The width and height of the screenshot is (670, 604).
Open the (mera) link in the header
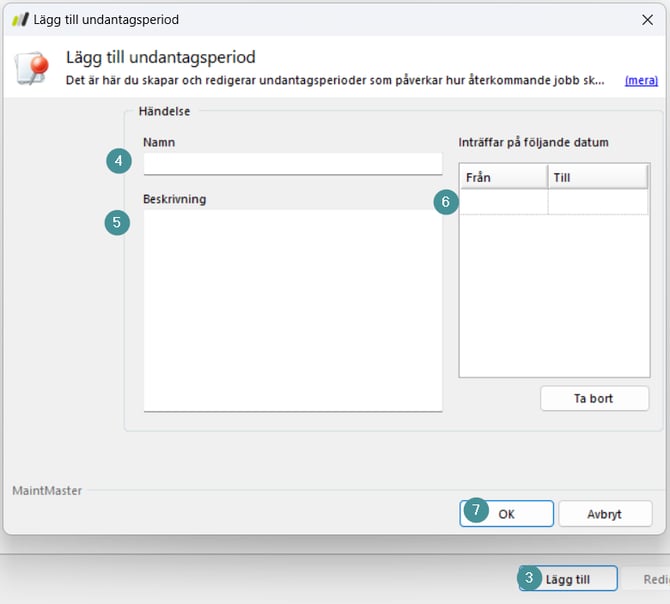[x=641, y=80]
